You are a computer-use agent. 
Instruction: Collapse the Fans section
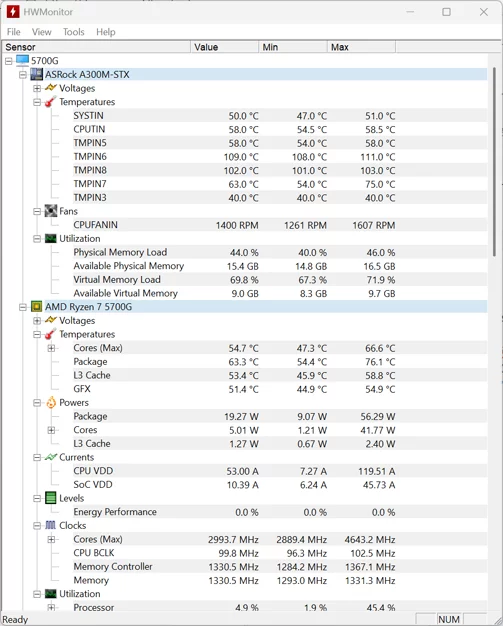(37, 211)
